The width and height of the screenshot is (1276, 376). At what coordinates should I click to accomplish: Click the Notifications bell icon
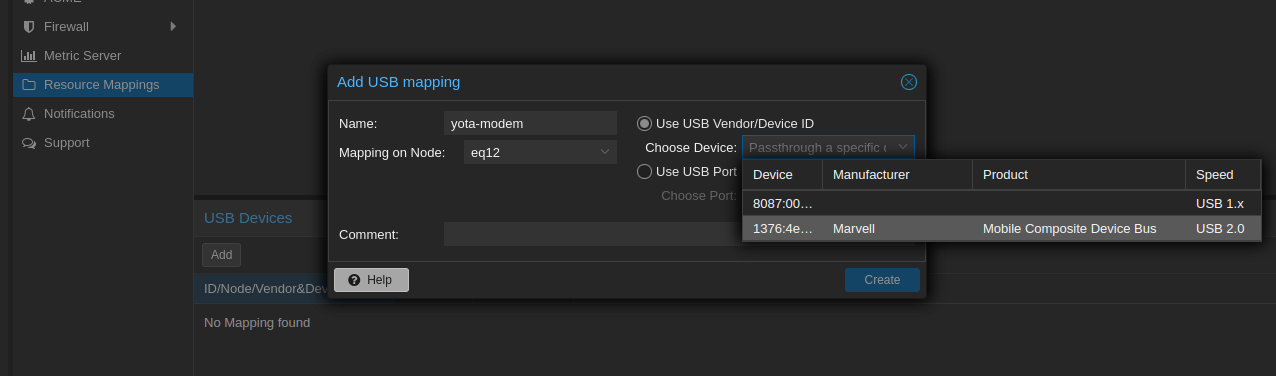pos(28,114)
